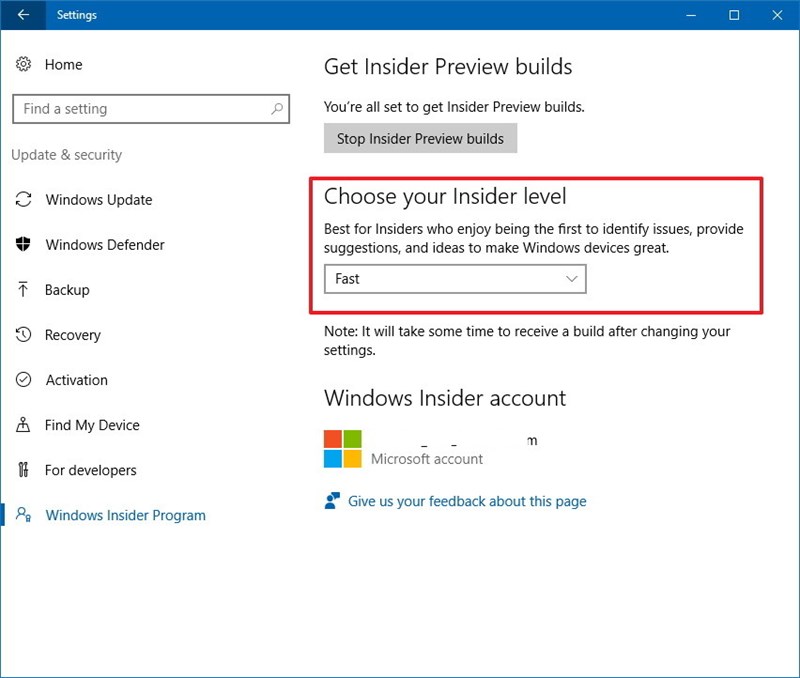Click the dropdown chevron beside Fast
Image resolution: width=800 pixels, height=678 pixels.
coord(570,279)
